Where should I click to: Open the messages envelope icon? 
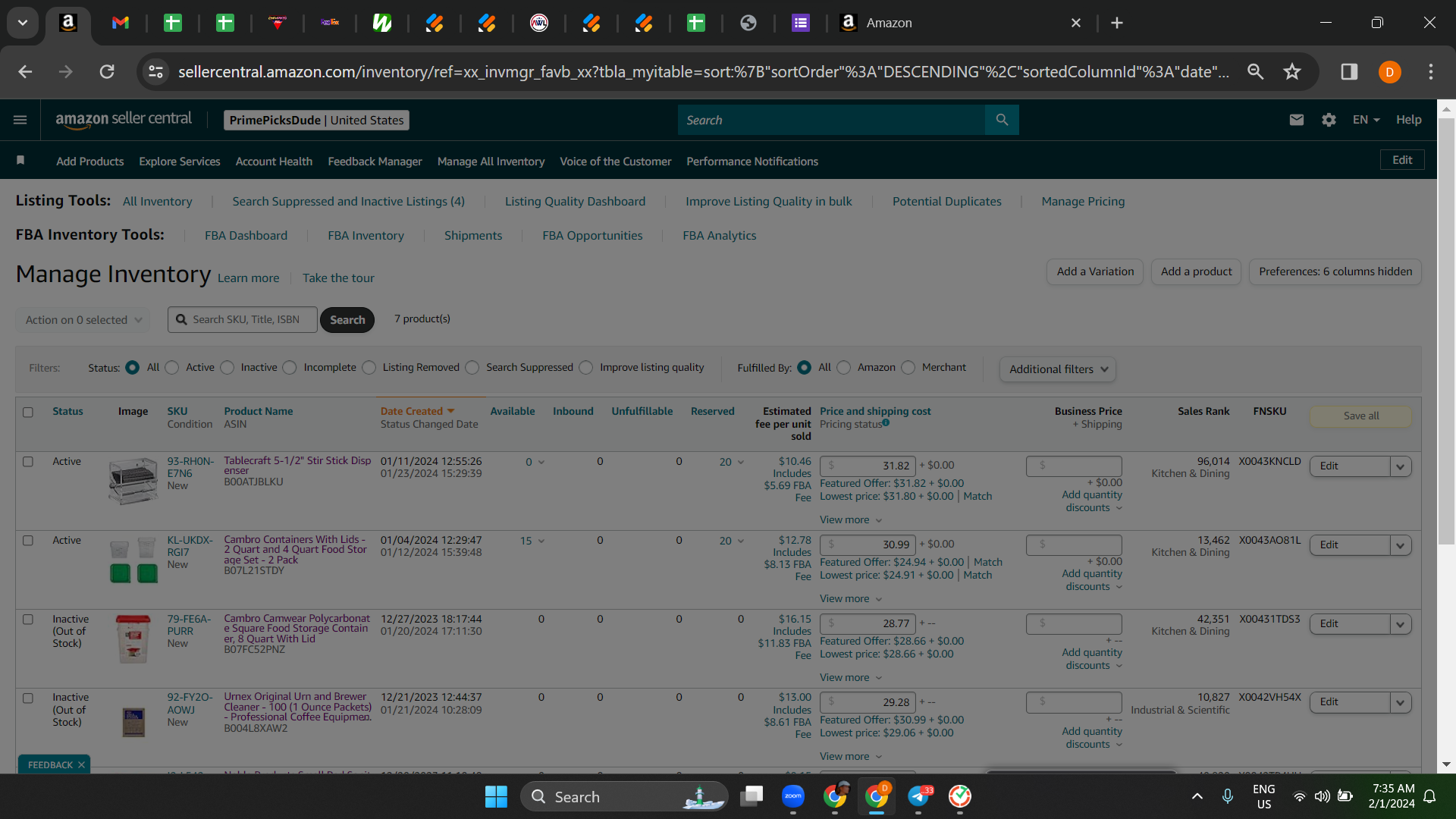coord(1297,120)
